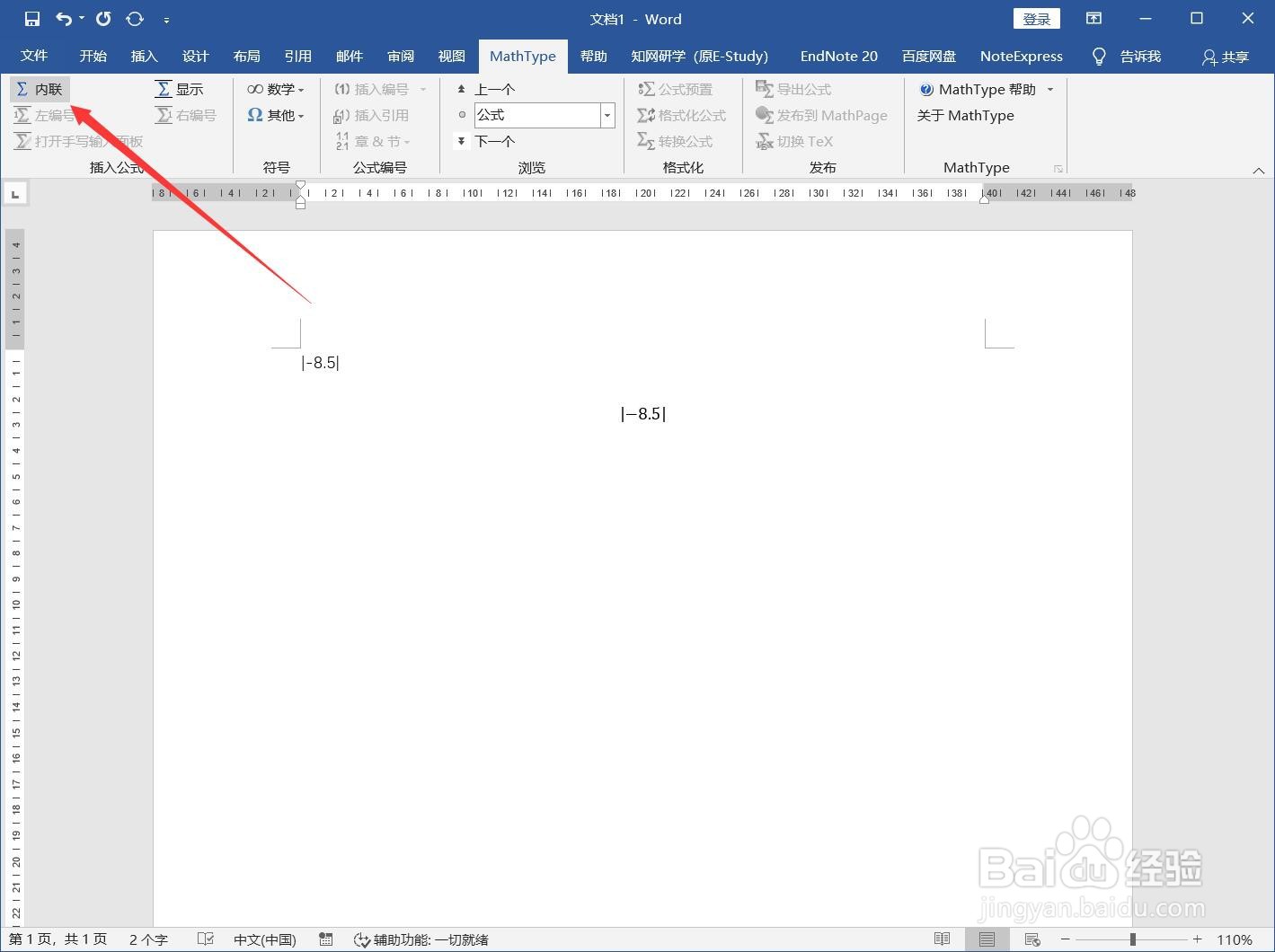Insert a display equation with 显示
Viewport: 1275px width, 952px height.
click(180, 89)
